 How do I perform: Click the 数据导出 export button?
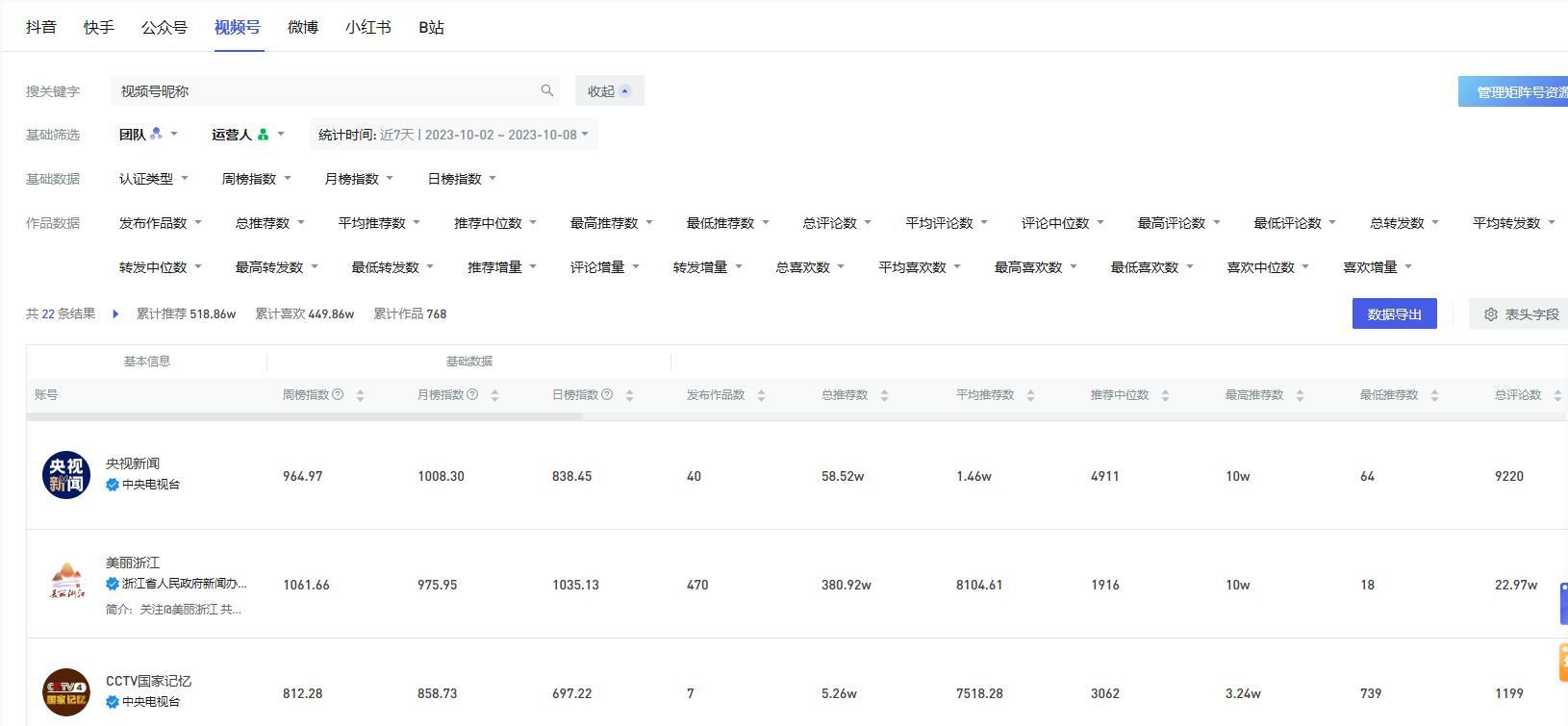tap(1395, 314)
